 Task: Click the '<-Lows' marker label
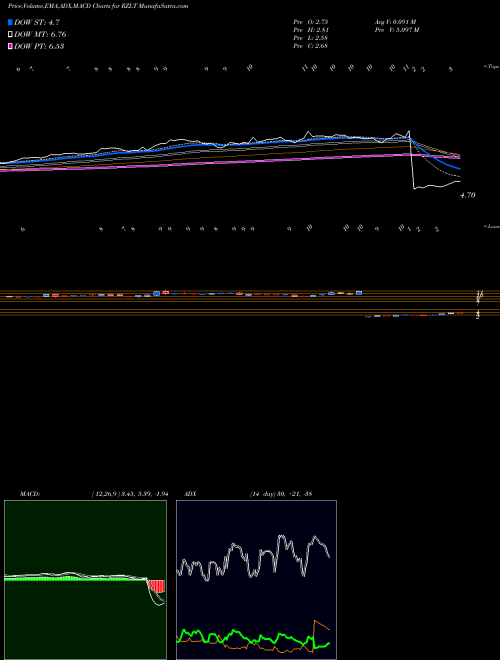(491, 226)
